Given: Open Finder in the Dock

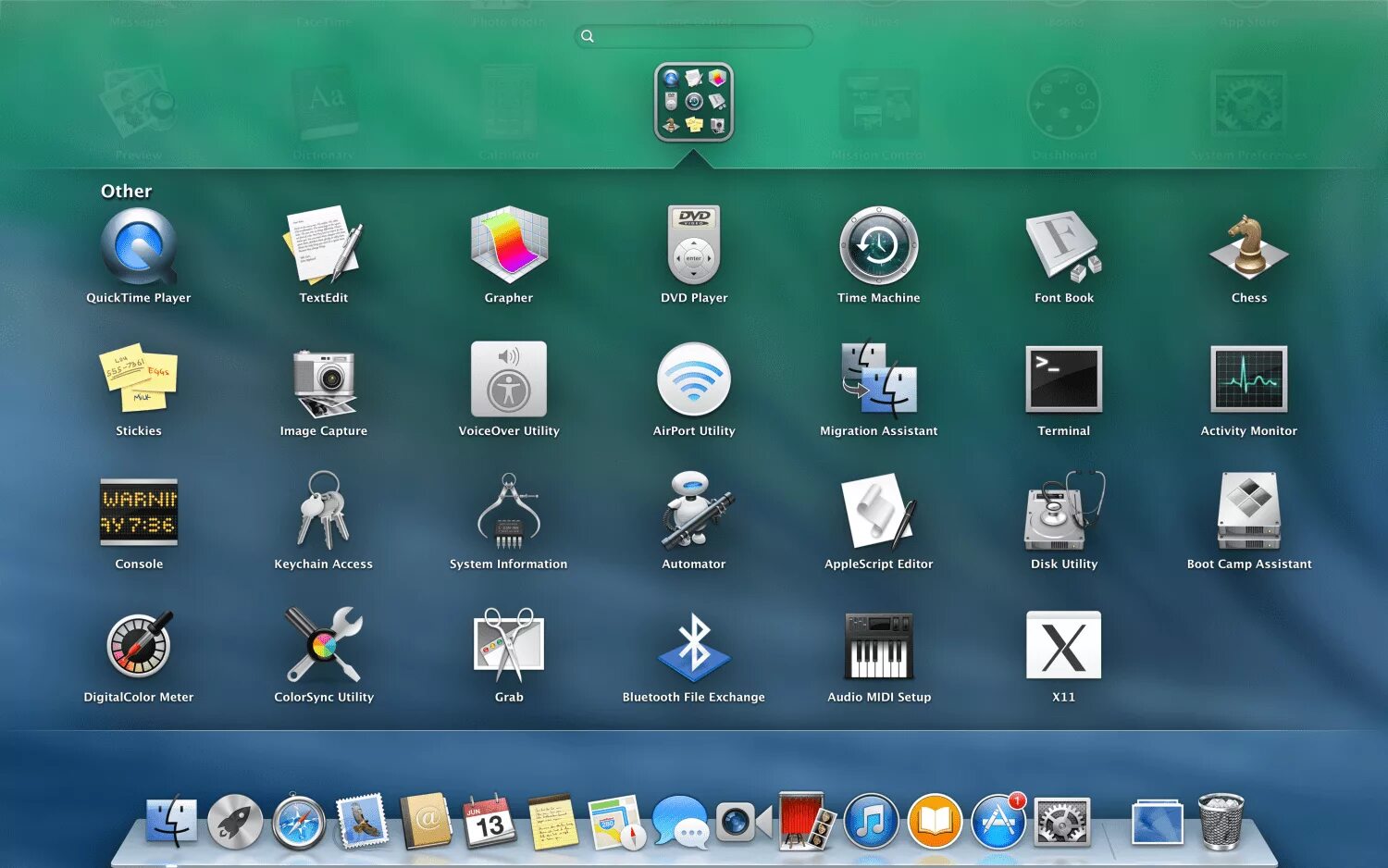Looking at the screenshot, I should pyautogui.click(x=171, y=822).
